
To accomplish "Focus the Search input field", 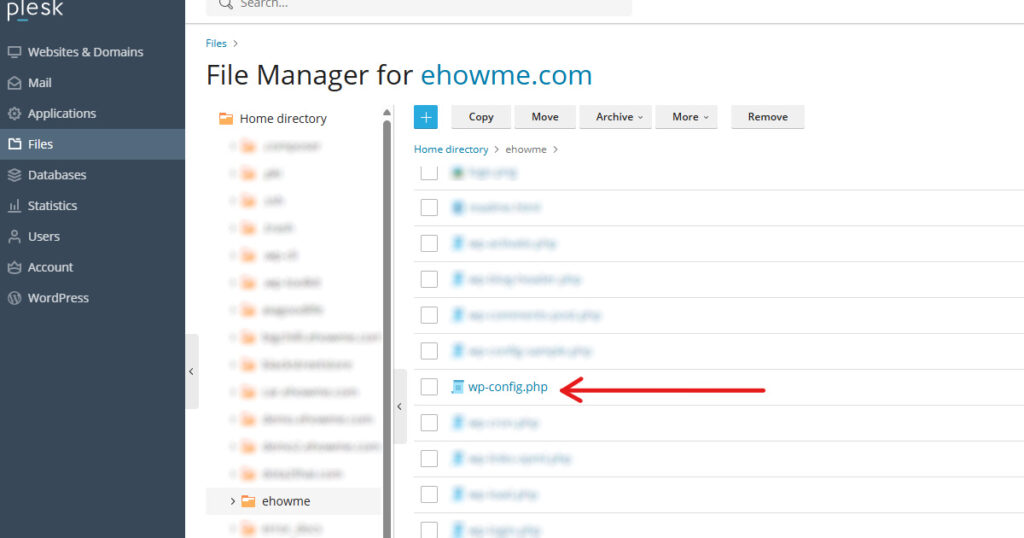I will pyautogui.click(x=419, y=6).
